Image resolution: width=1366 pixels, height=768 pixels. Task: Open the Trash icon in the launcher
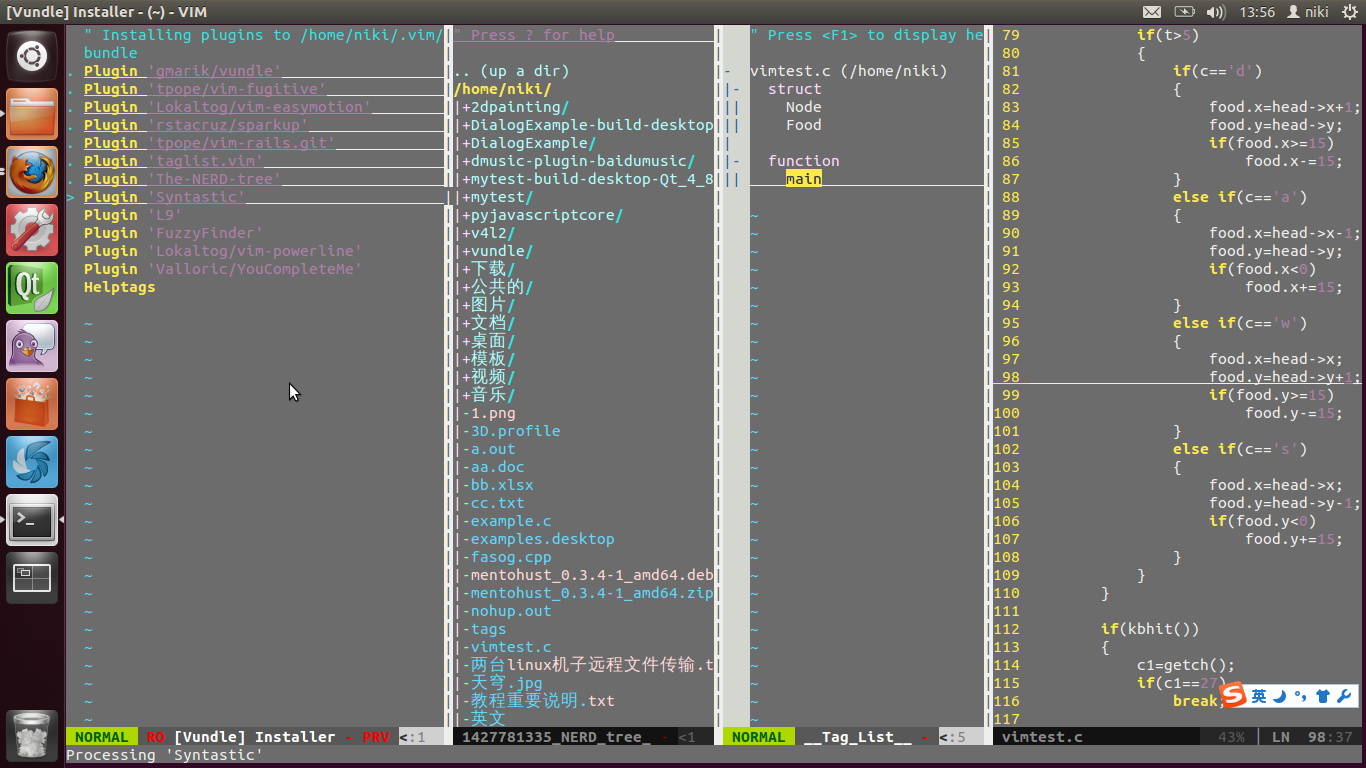tap(32, 735)
